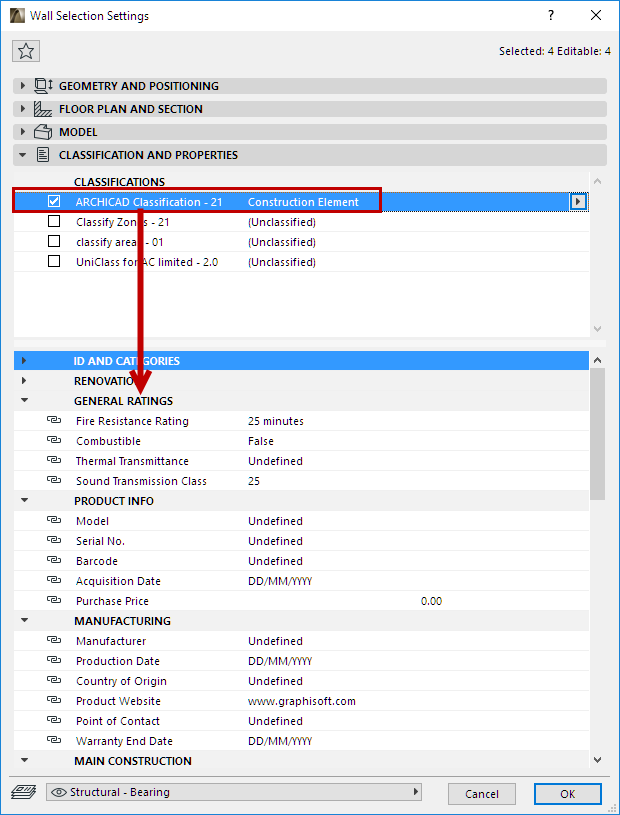
Task: Click the Acquisition Date DD/MM/YYYY field
Action: point(280,581)
